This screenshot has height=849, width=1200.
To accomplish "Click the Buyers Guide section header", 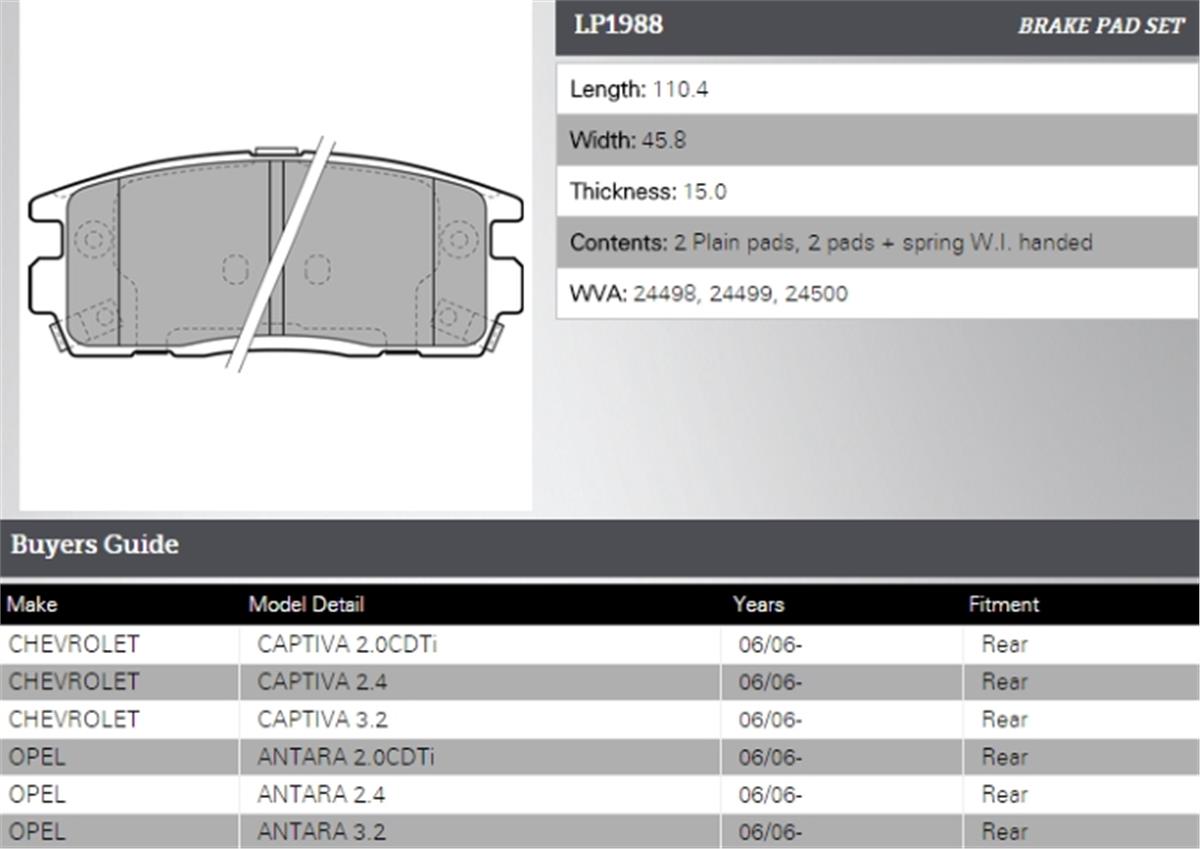I will tap(600, 546).
